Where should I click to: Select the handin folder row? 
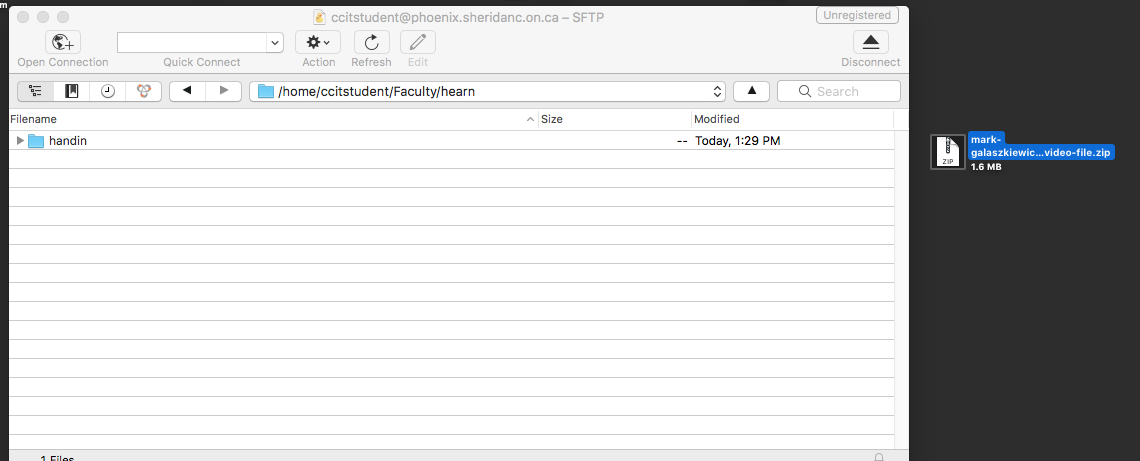click(451, 141)
